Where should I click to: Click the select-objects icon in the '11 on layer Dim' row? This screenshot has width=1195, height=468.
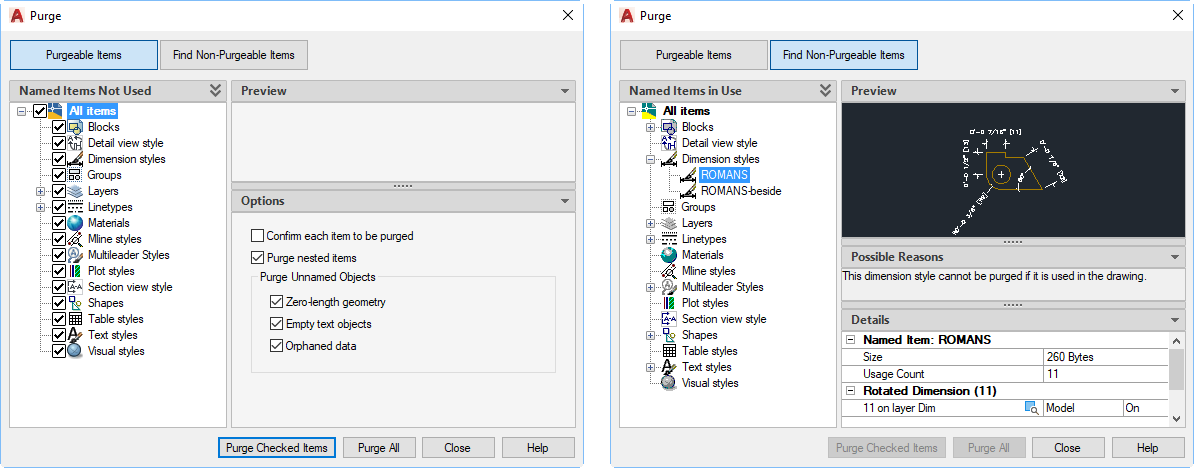(1030, 408)
